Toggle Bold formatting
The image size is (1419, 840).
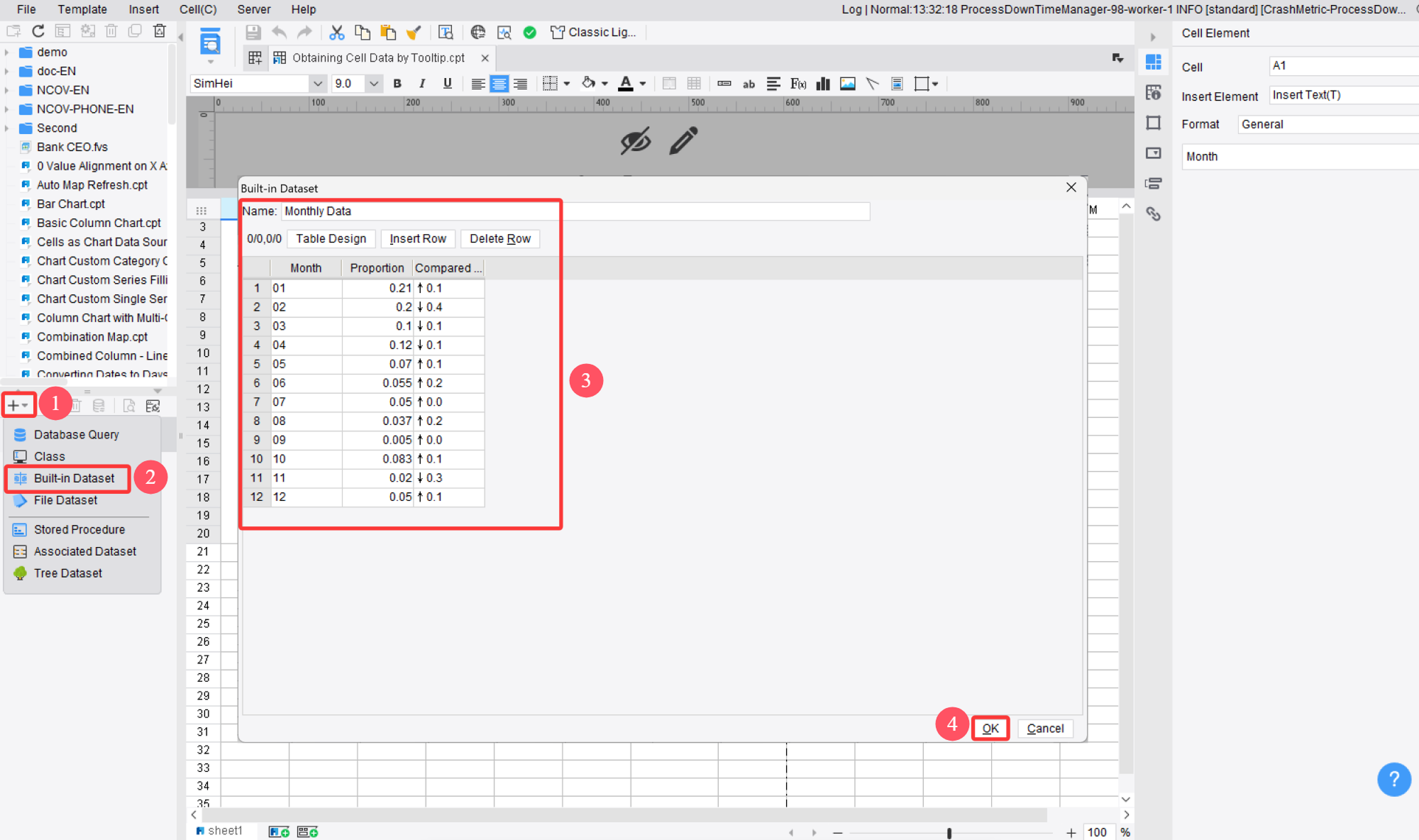(397, 84)
